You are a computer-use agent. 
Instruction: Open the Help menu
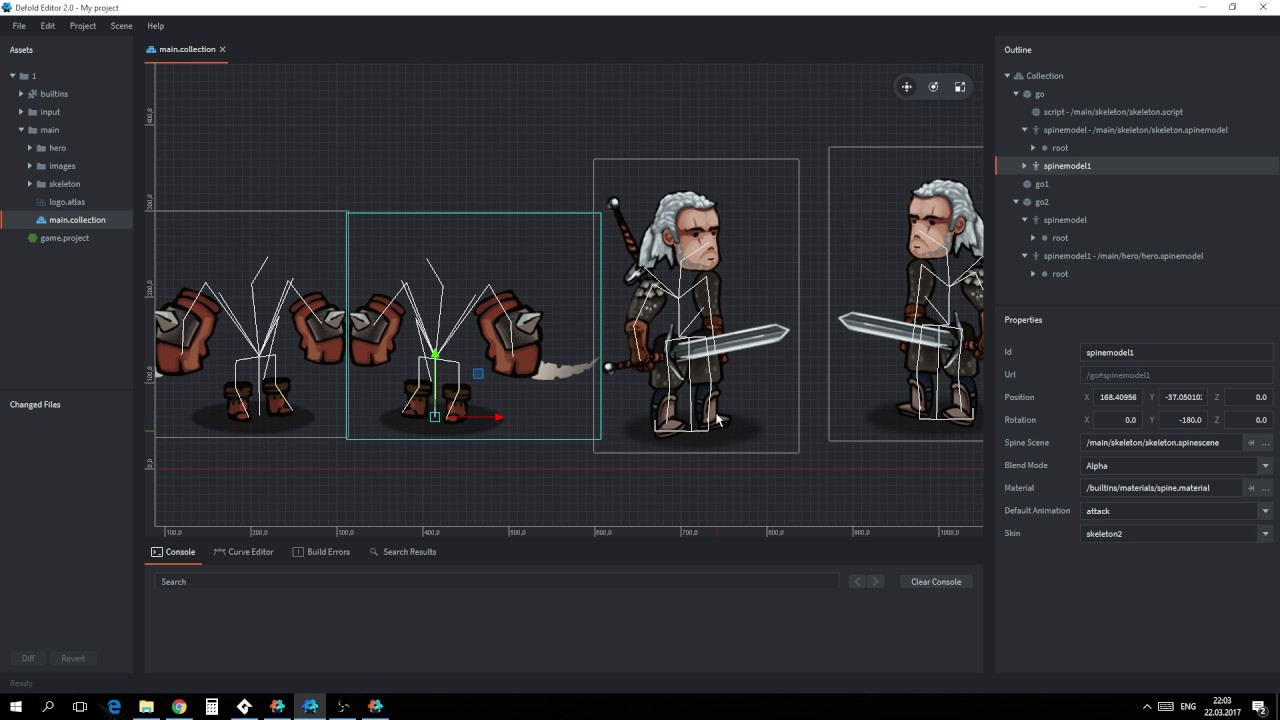click(155, 26)
